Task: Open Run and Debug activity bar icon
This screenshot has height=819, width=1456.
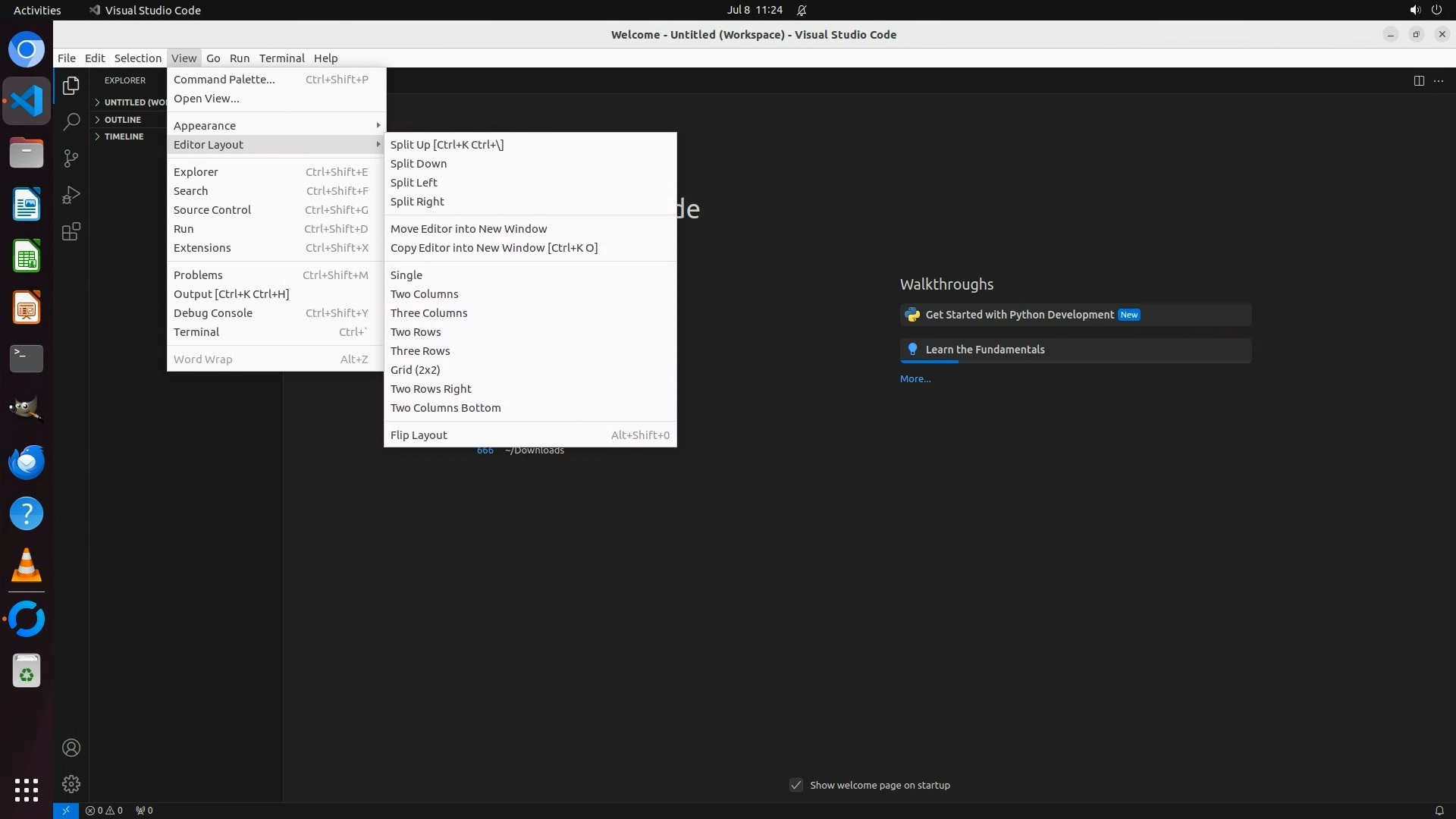Action: pyautogui.click(x=71, y=195)
